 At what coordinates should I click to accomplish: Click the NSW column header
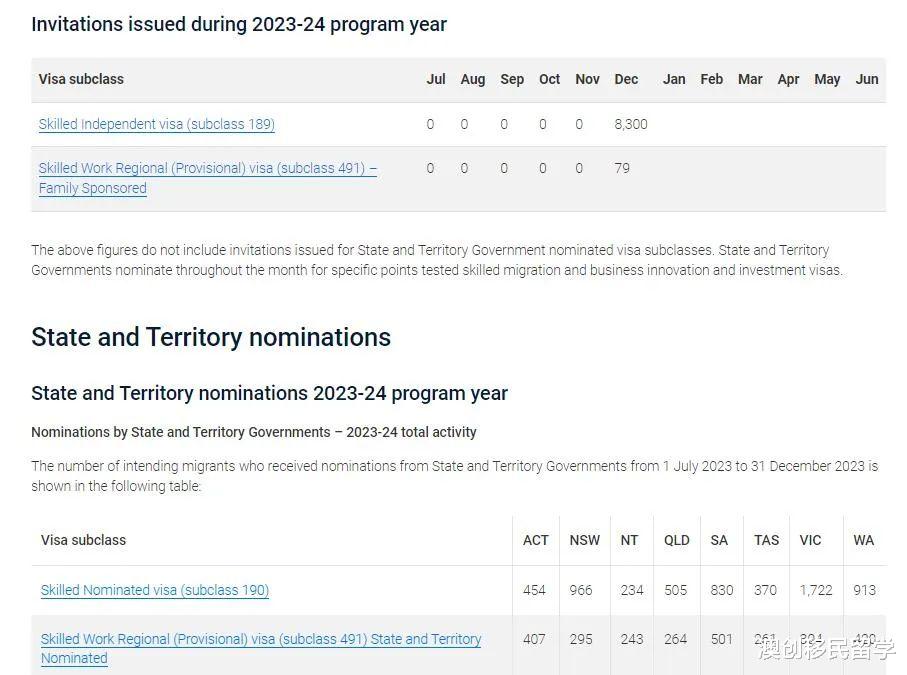(x=584, y=540)
